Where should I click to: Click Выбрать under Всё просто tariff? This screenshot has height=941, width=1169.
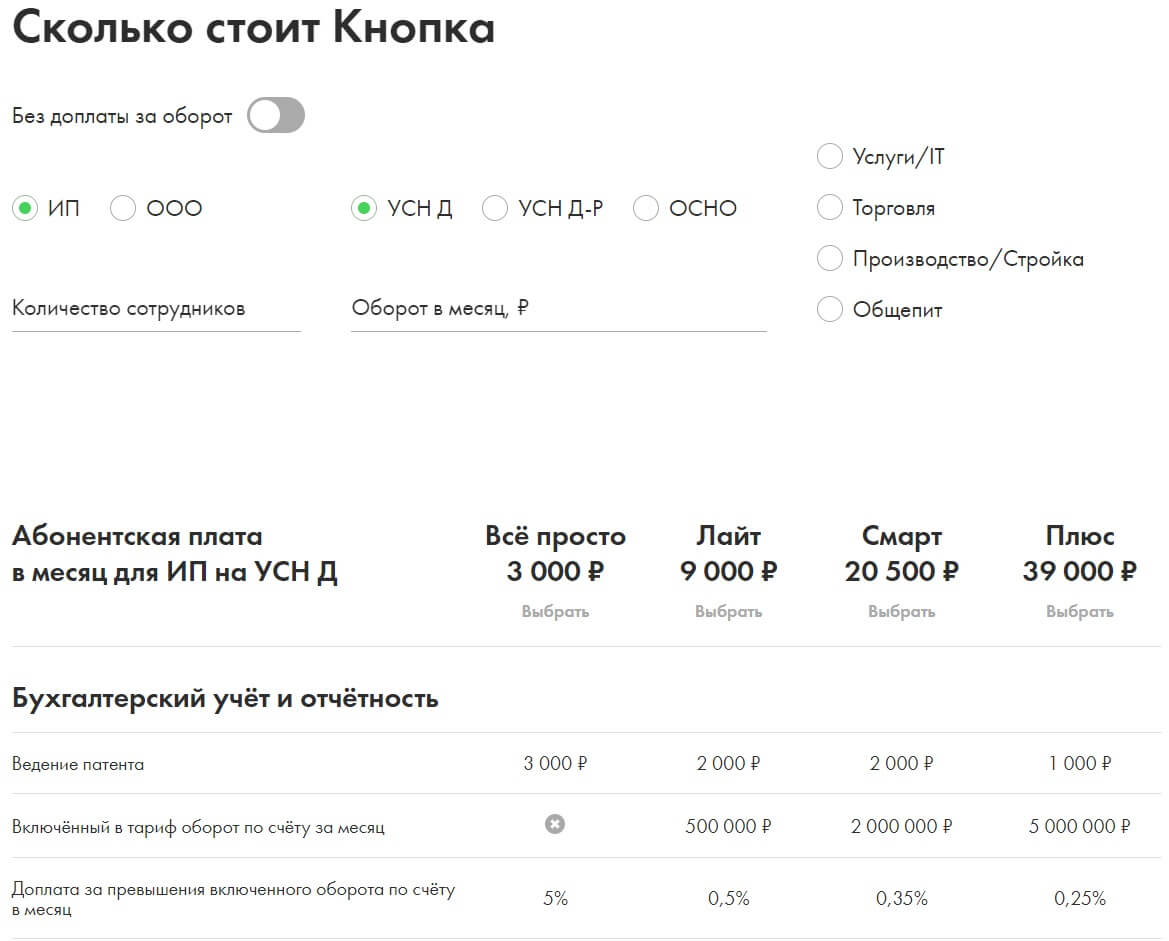[555, 611]
